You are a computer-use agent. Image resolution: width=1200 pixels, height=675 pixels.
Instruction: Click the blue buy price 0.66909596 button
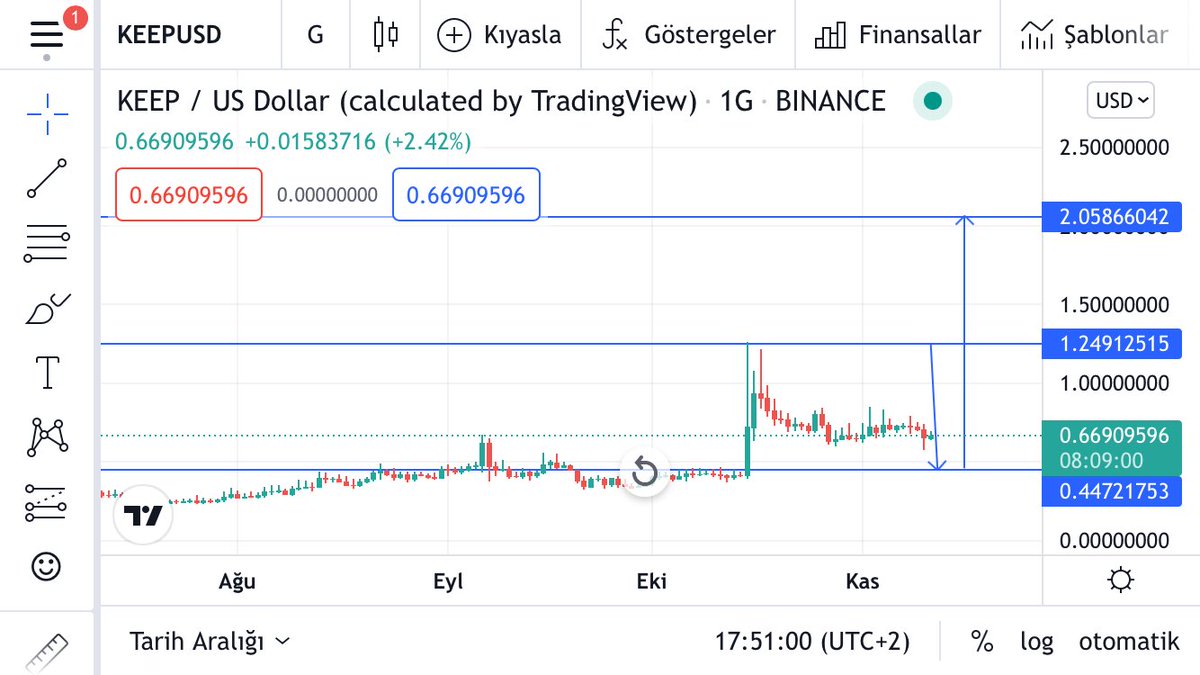coord(466,195)
